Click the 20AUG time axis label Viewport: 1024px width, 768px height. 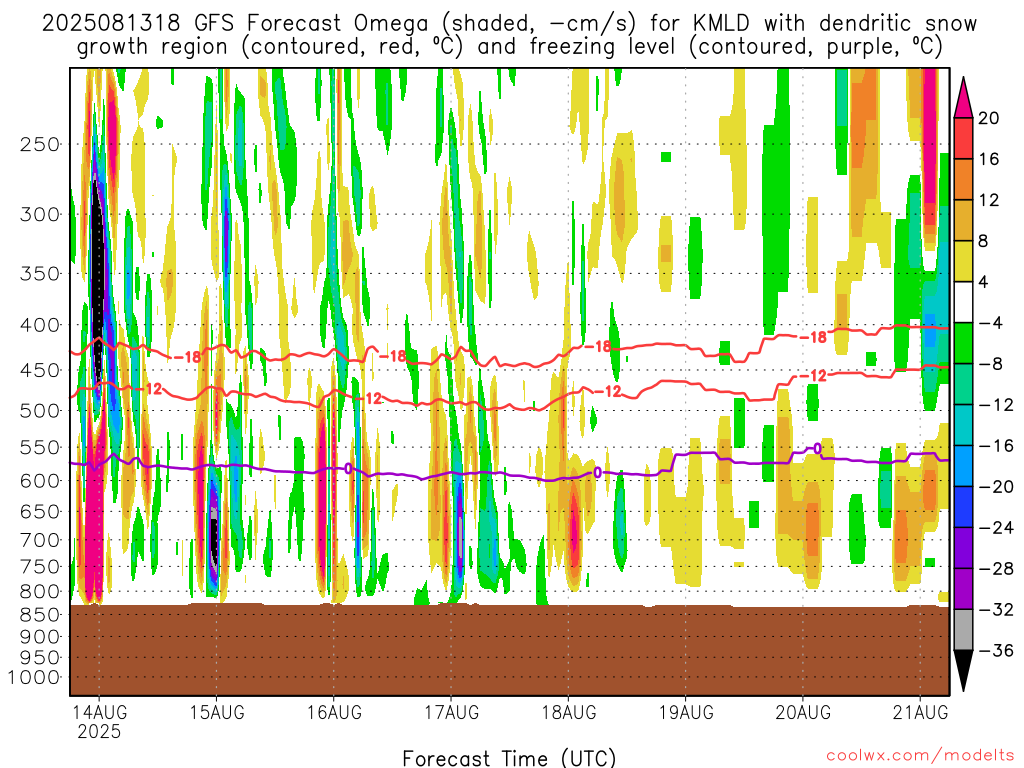803,712
